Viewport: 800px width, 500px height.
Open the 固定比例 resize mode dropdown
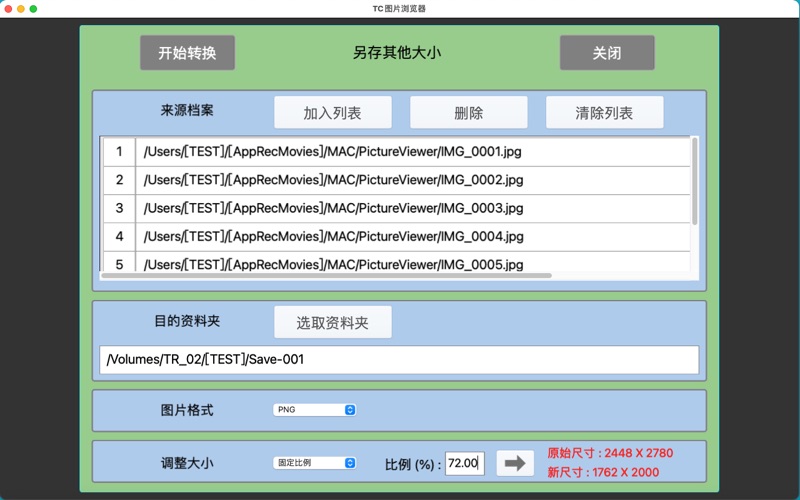(314, 463)
